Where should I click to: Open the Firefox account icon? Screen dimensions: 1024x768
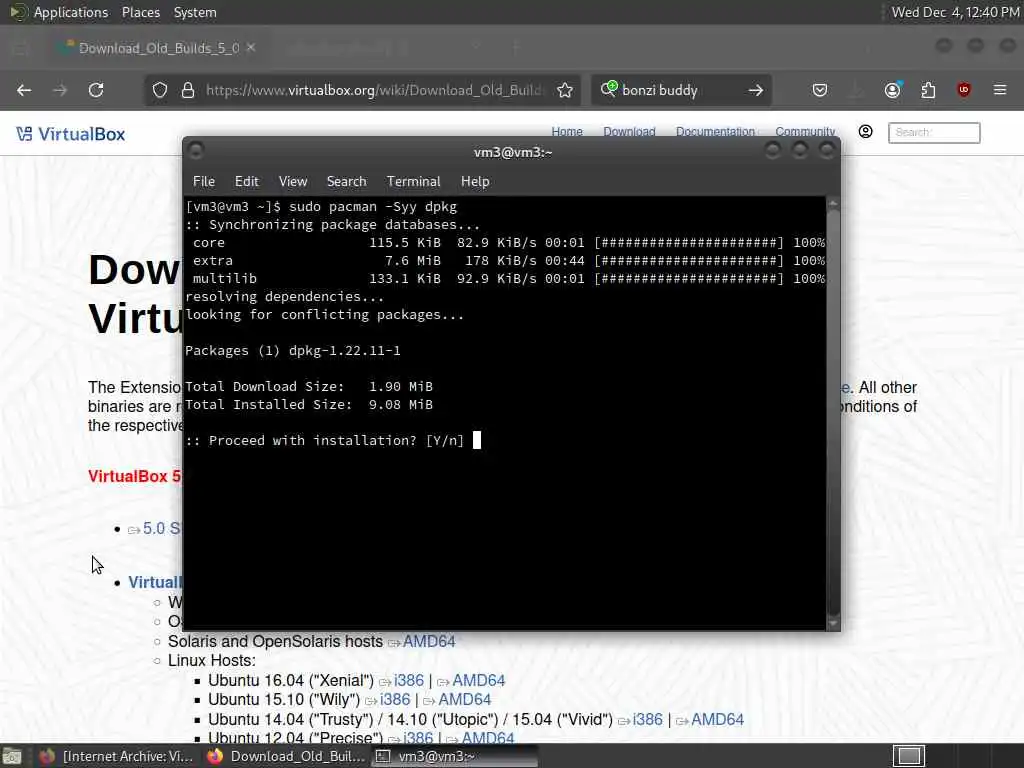pos(893,89)
